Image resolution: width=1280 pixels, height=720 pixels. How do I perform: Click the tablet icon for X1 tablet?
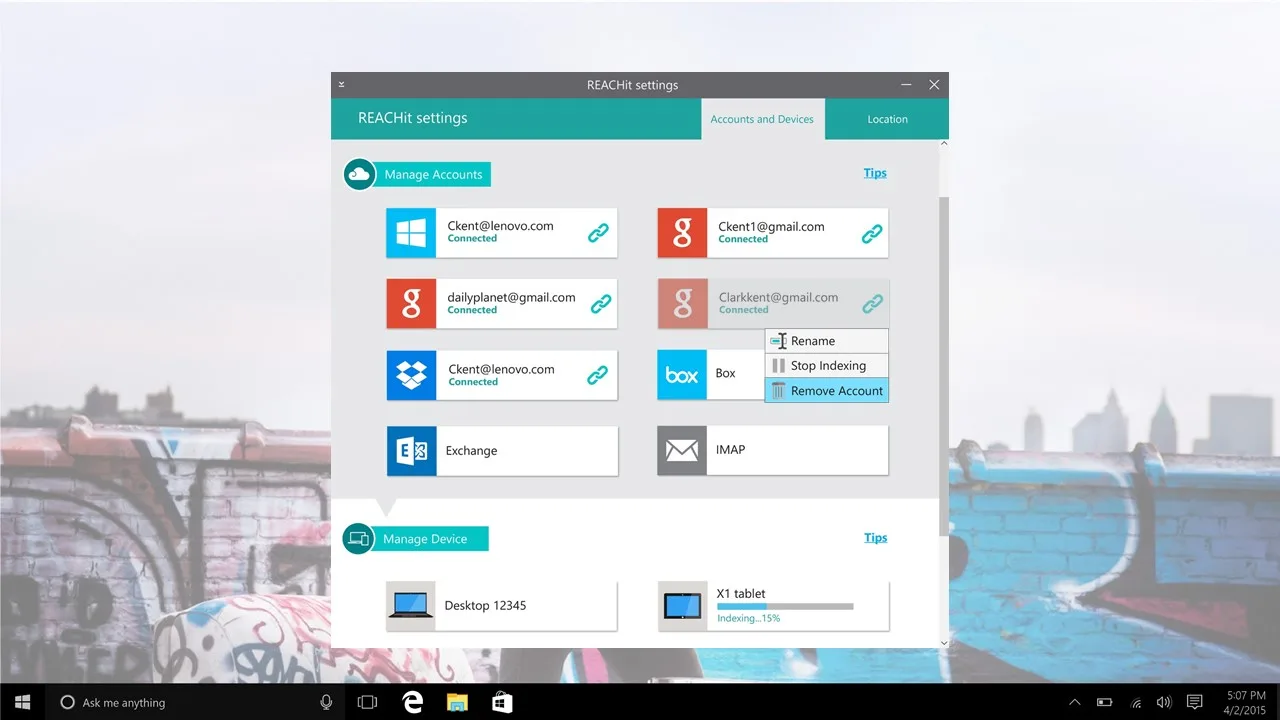point(682,606)
